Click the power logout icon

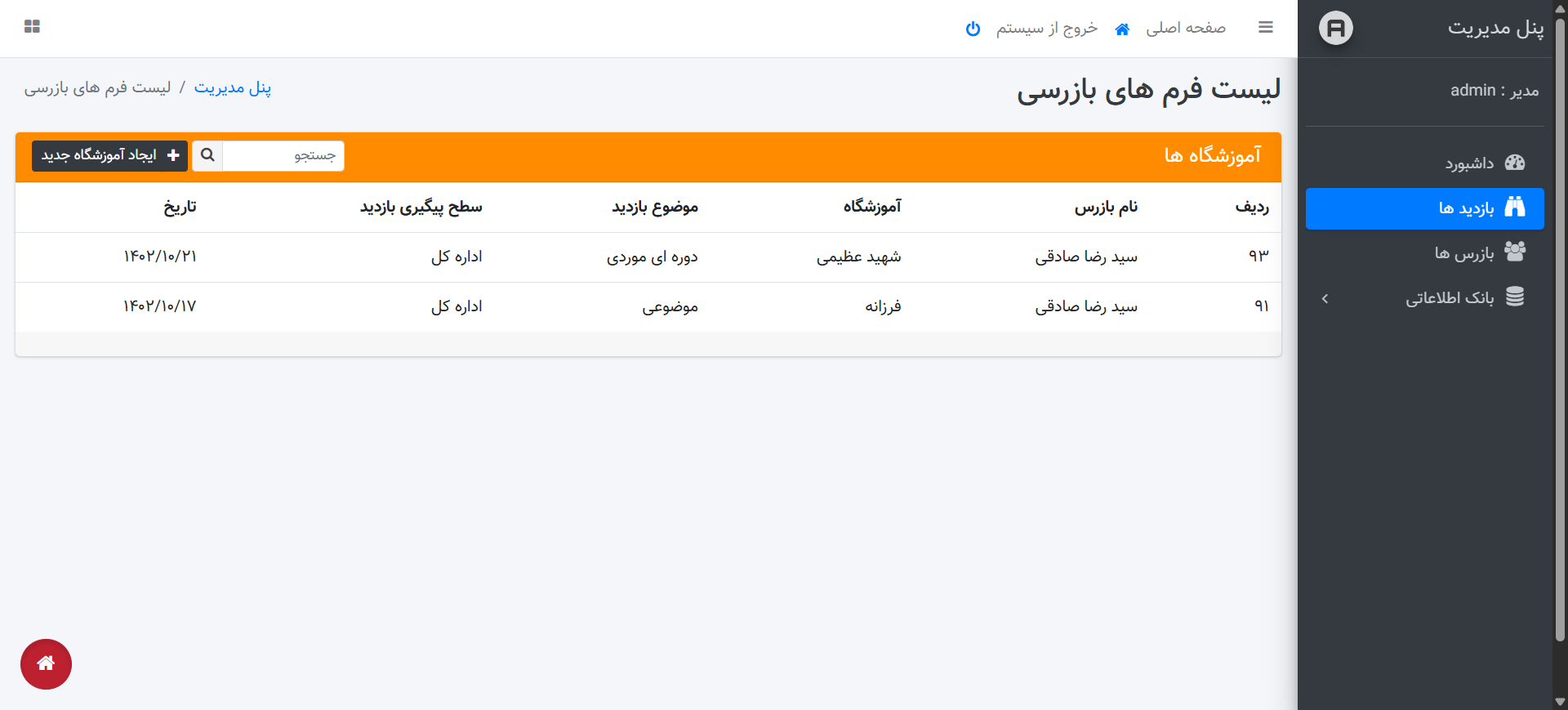click(973, 29)
